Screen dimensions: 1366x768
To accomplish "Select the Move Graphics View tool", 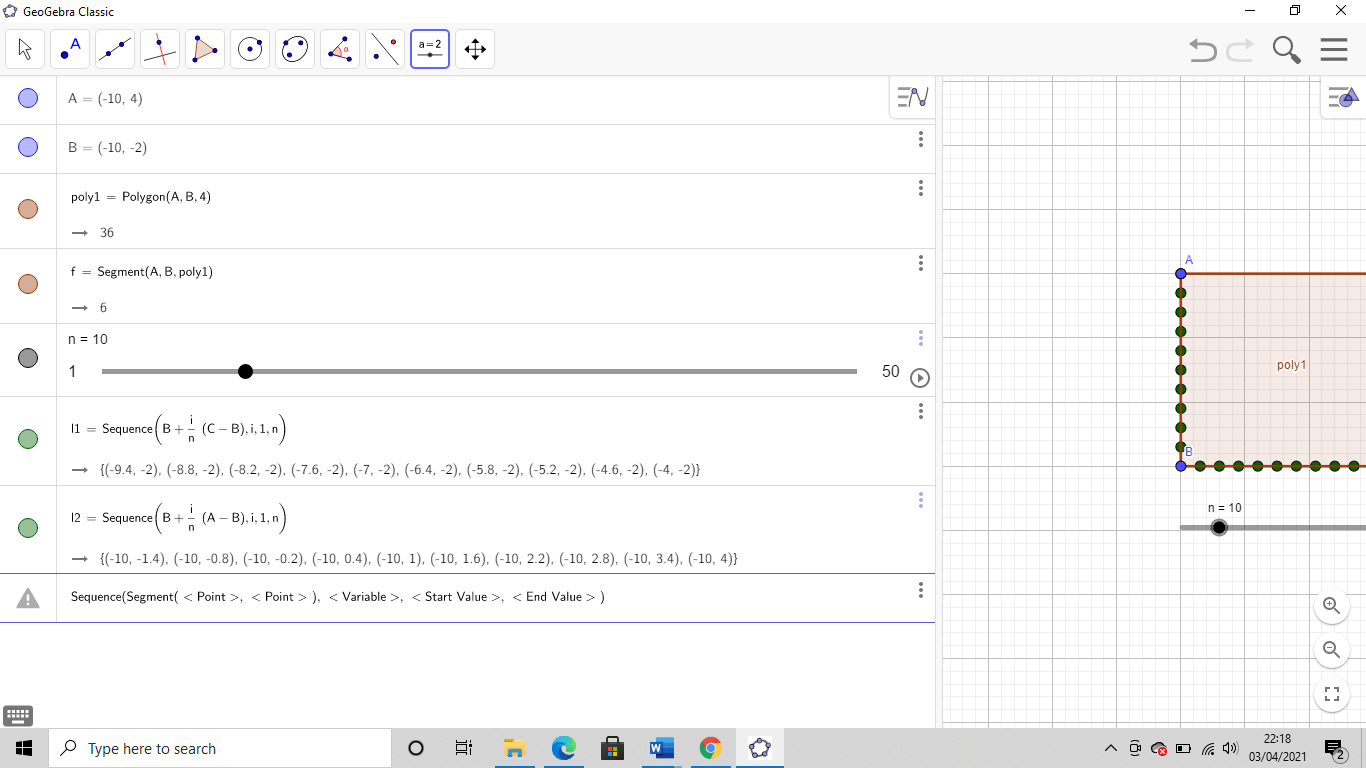I will click(x=474, y=48).
